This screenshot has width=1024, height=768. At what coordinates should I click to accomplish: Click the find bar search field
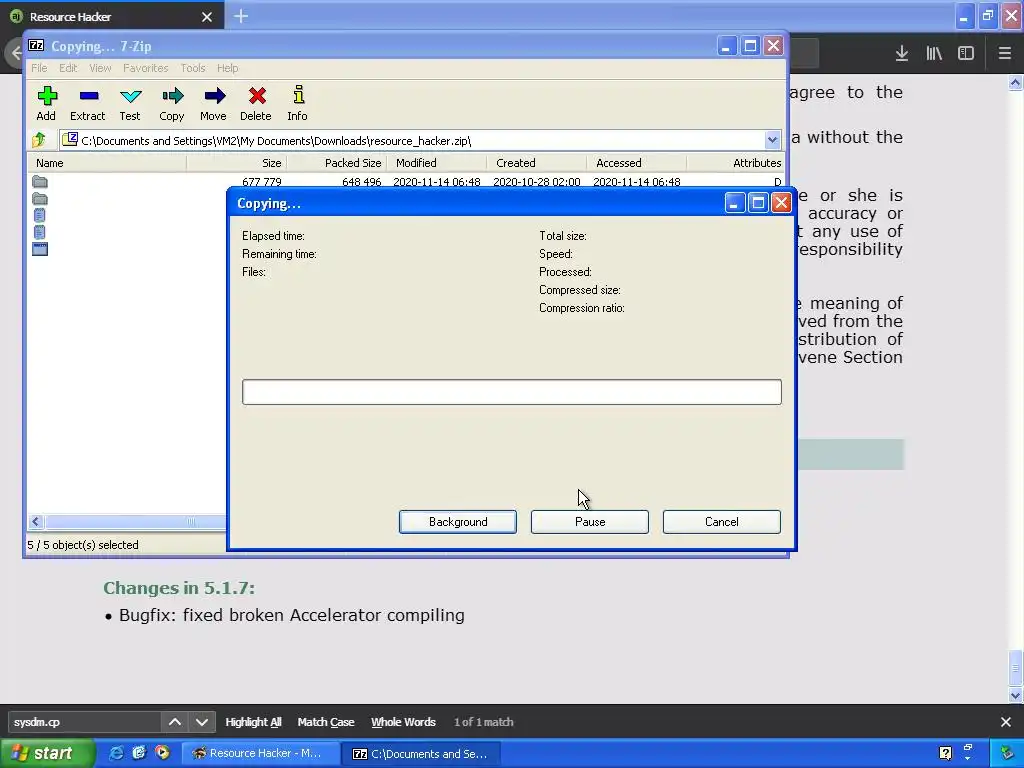click(84, 722)
